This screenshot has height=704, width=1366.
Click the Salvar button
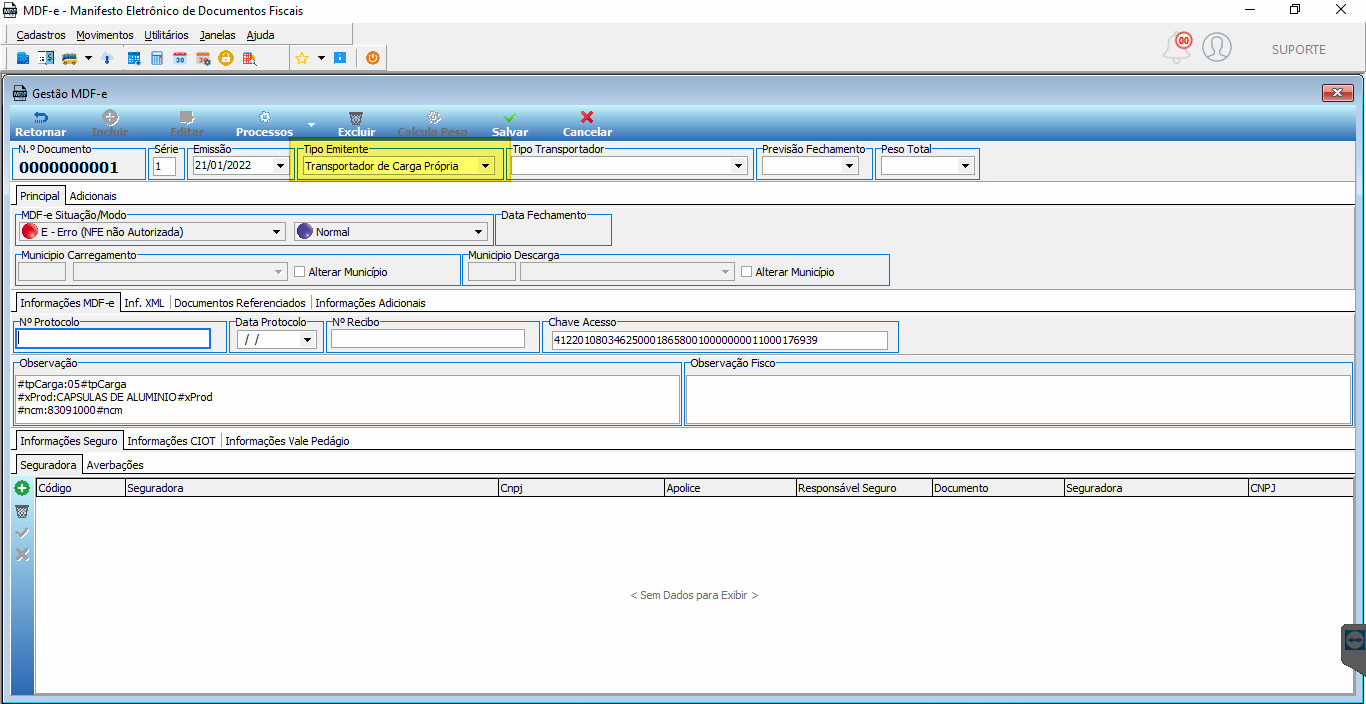click(x=510, y=124)
